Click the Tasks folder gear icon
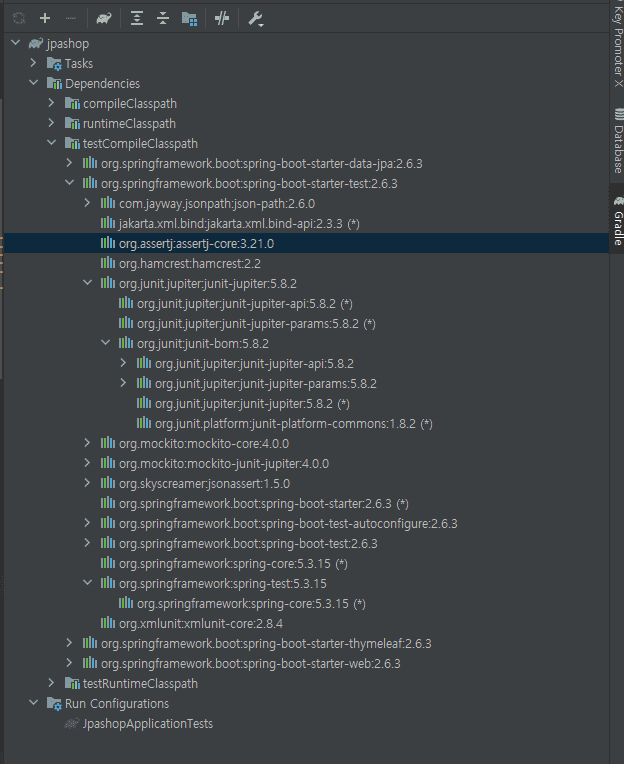This screenshot has height=764, width=624. pyautogui.click(x=54, y=63)
